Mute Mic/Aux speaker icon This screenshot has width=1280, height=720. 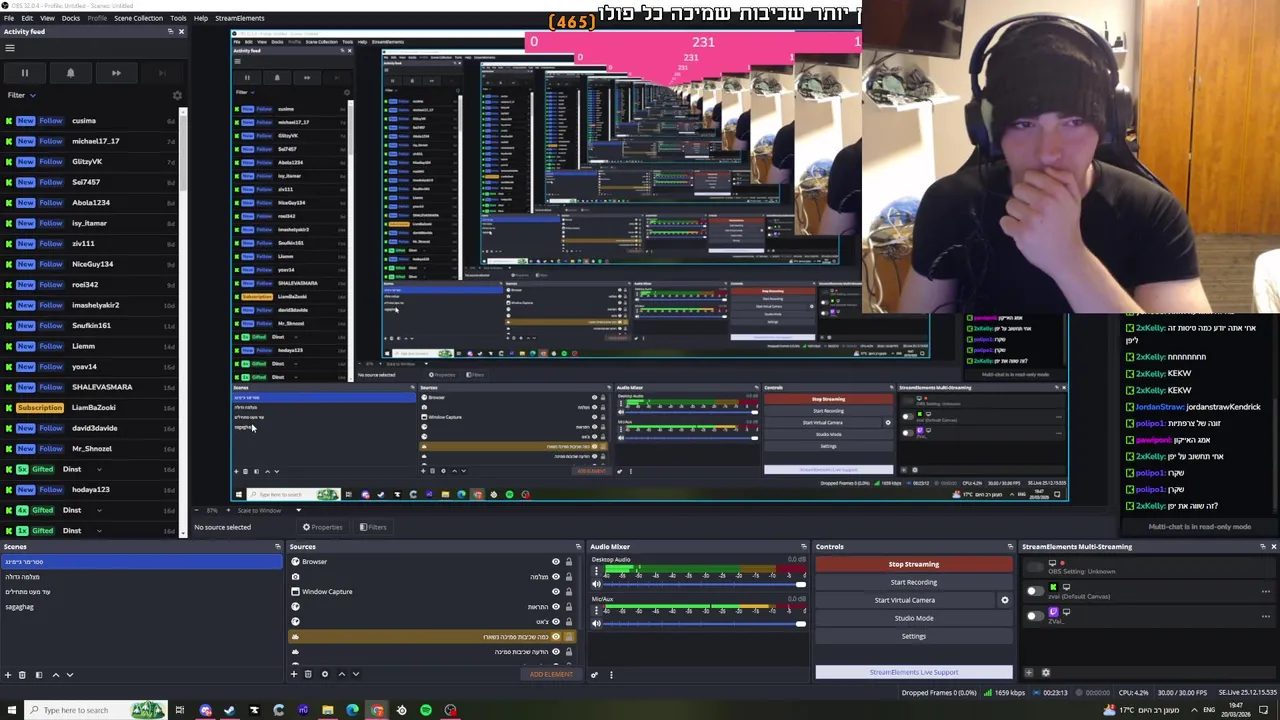(596, 624)
